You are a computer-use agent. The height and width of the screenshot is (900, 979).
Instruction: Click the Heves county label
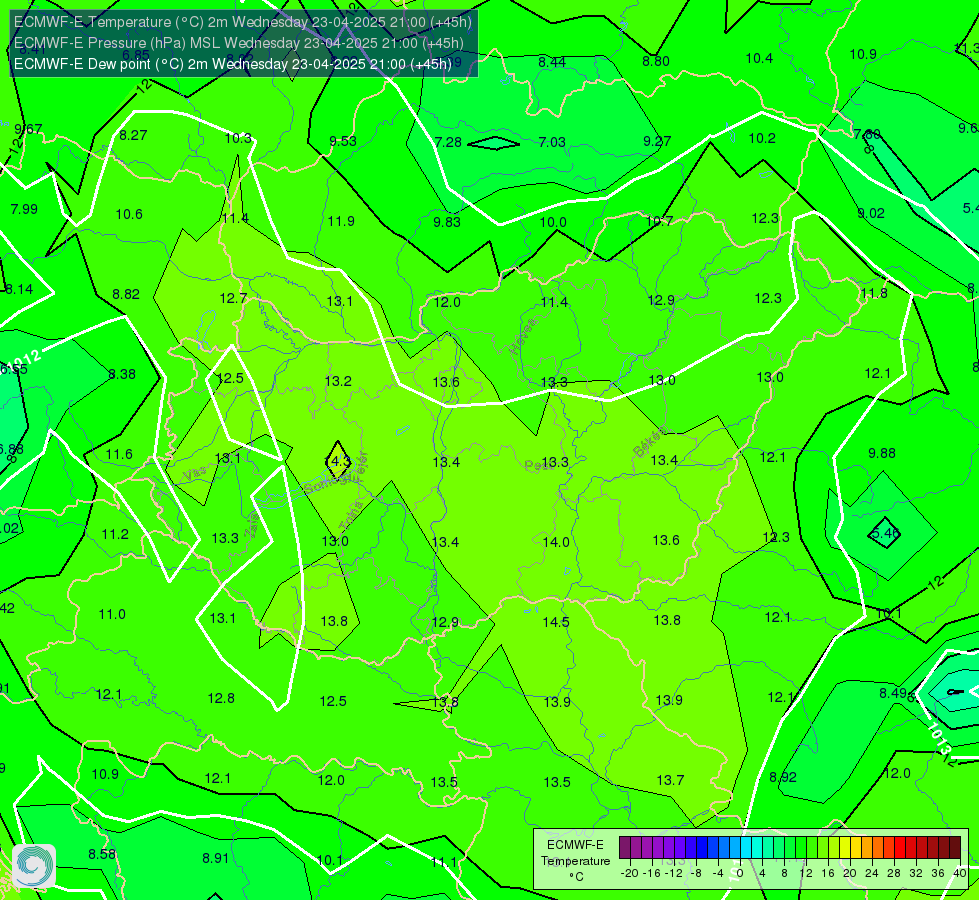(x=523, y=337)
